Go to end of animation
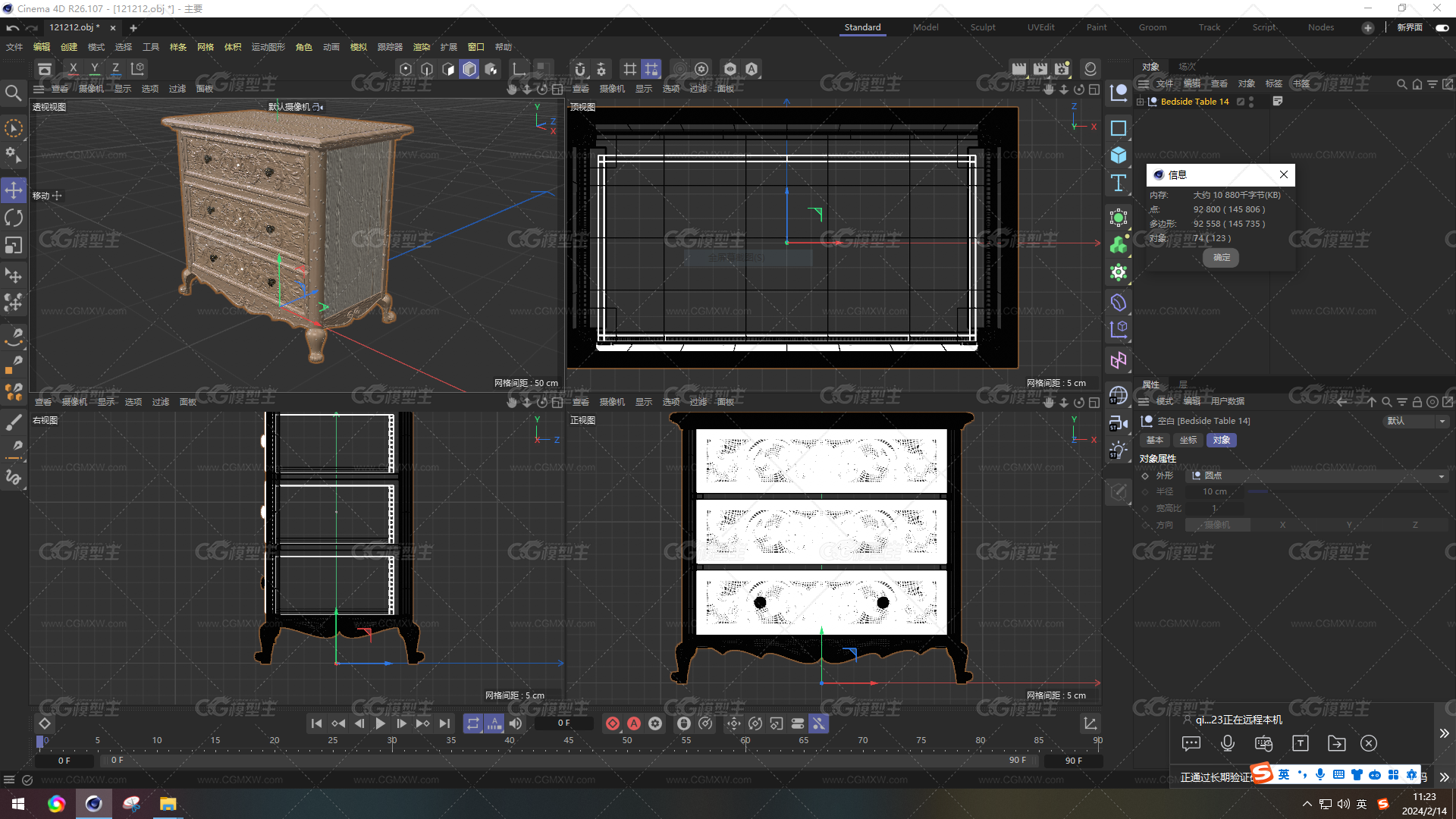This screenshot has width=1456, height=819. (x=444, y=723)
